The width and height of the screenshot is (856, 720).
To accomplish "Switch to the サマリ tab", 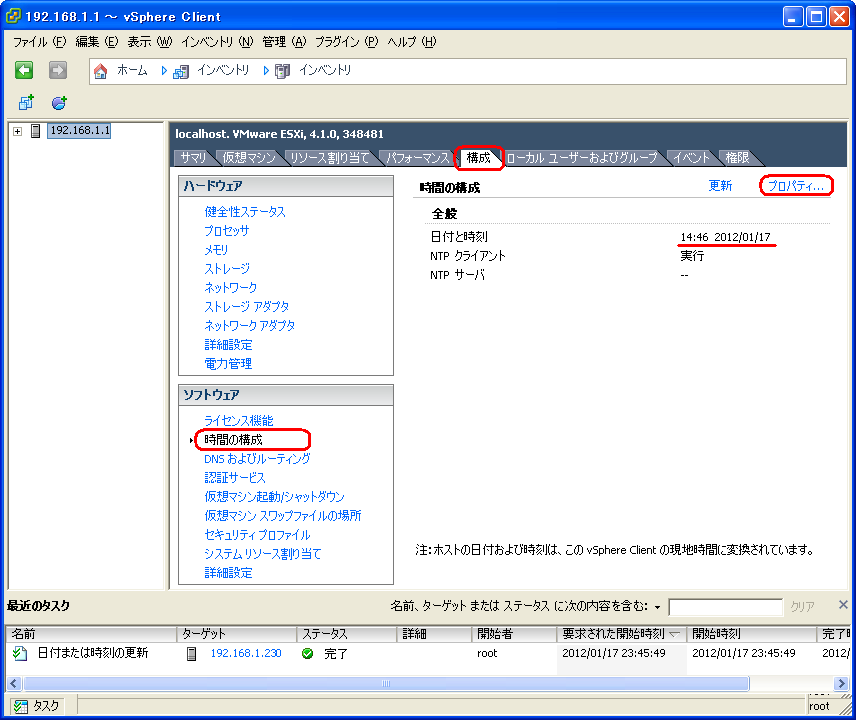I will (x=193, y=158).
